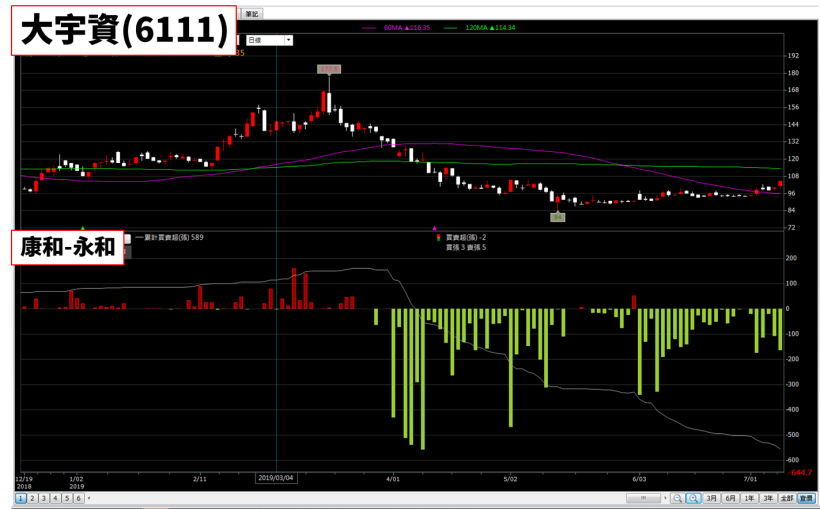Switch to chart page 2
820x509 pixels.
point(32,498)
